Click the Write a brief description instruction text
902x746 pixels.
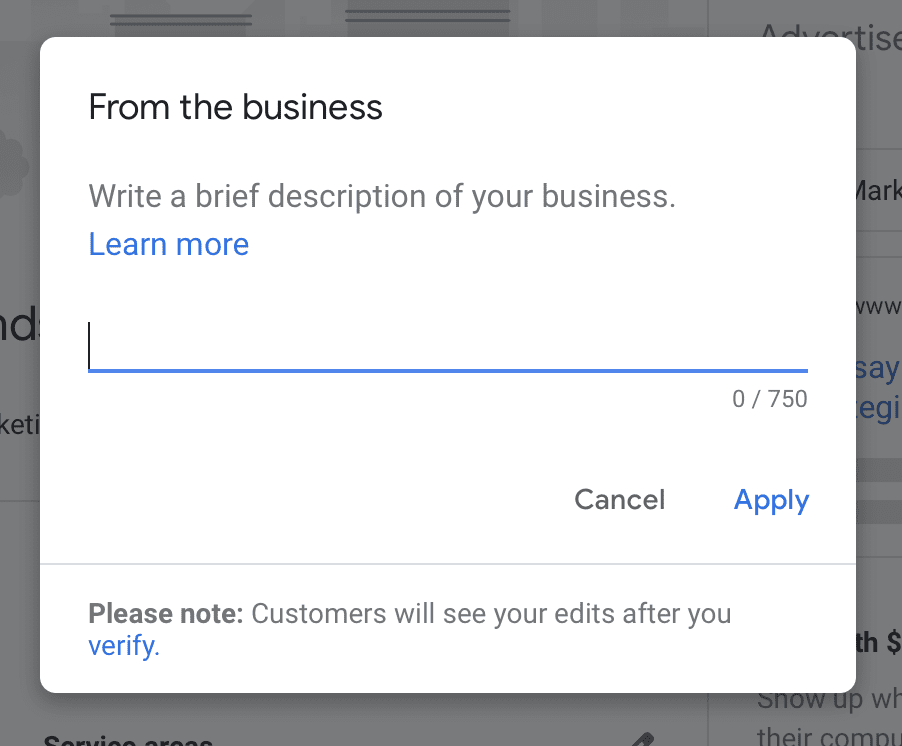click(382, 196)
